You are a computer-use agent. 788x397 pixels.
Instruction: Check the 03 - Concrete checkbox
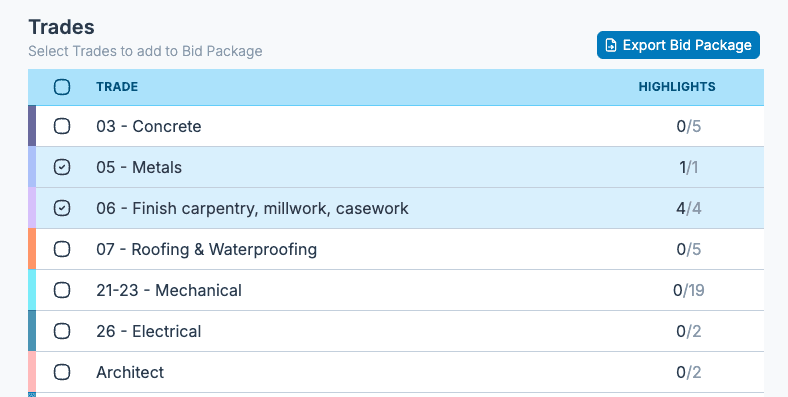(62, 126)
